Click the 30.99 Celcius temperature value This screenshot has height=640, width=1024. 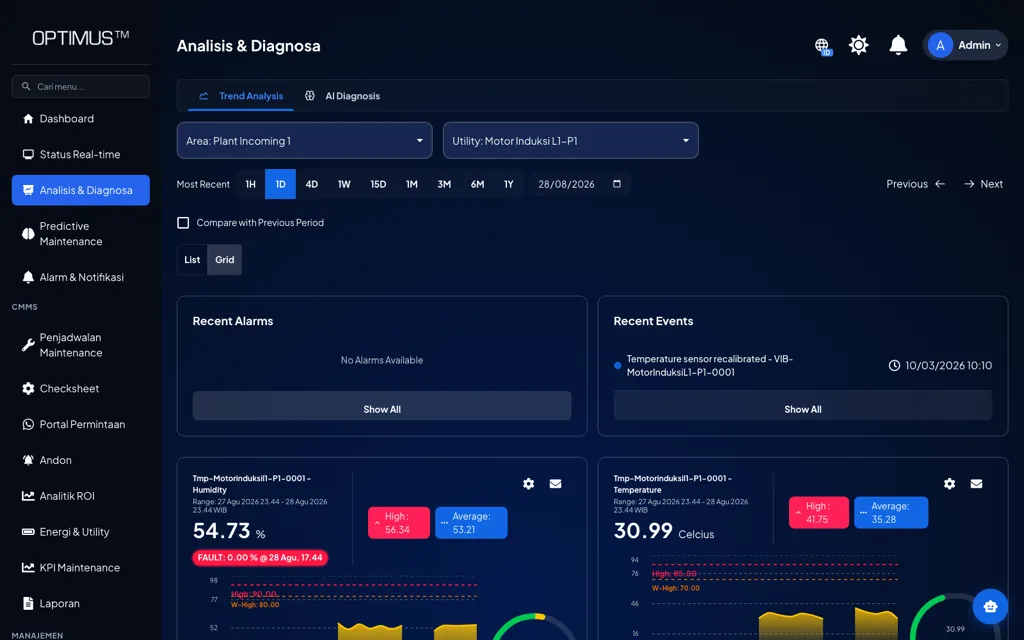tap(664, 531)
